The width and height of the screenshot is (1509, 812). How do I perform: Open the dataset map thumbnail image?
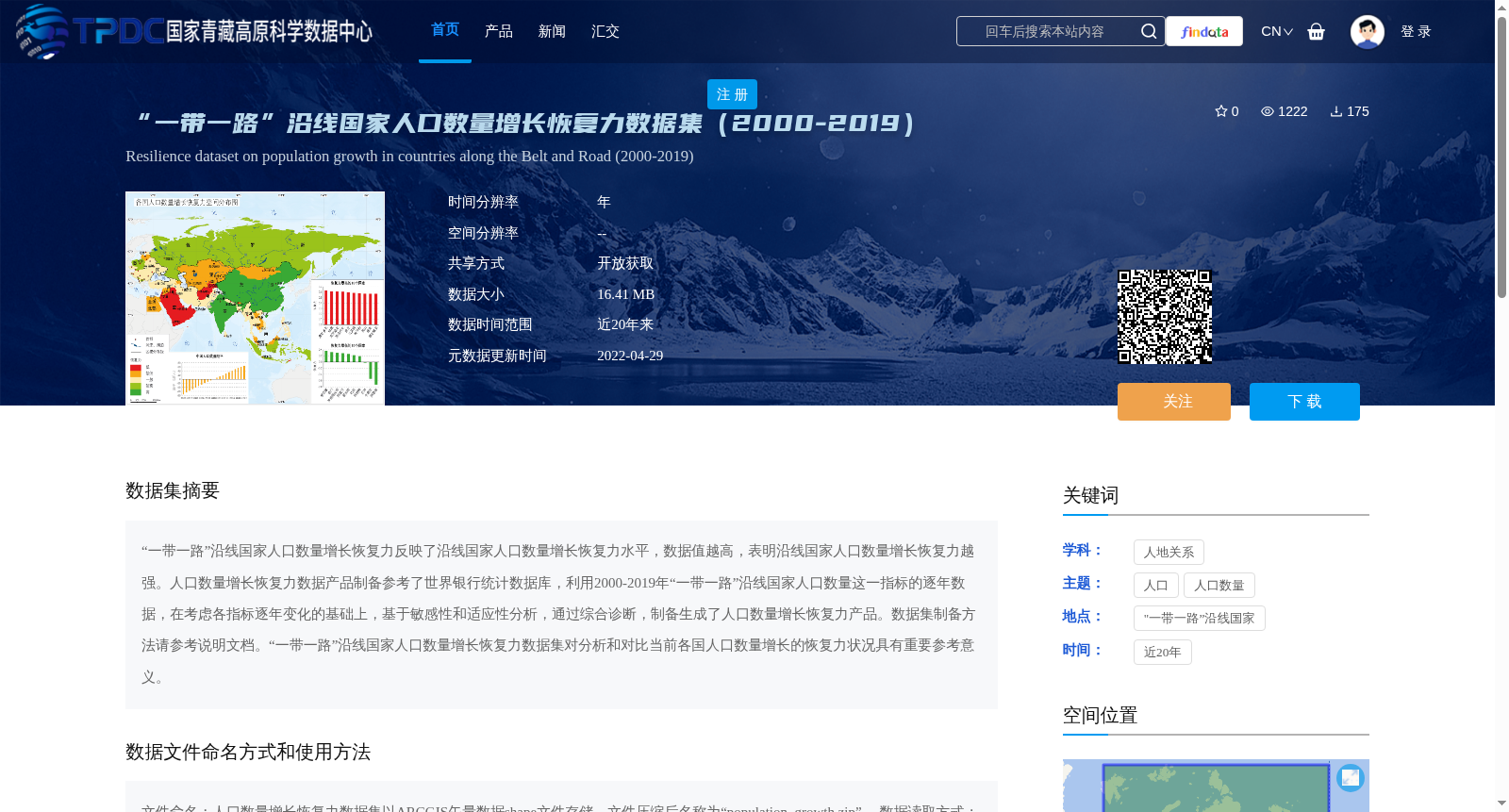tap(255, 298)
